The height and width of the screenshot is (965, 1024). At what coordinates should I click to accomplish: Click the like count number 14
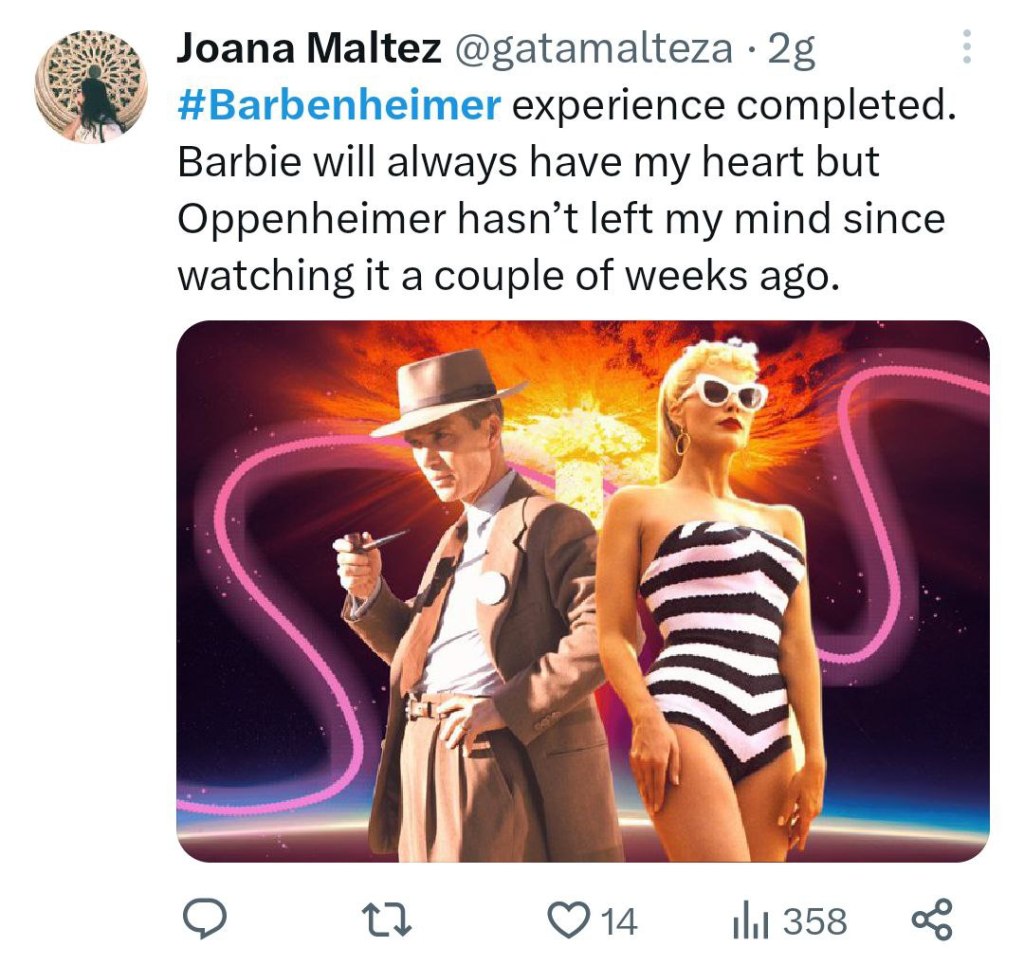(619, 921)
